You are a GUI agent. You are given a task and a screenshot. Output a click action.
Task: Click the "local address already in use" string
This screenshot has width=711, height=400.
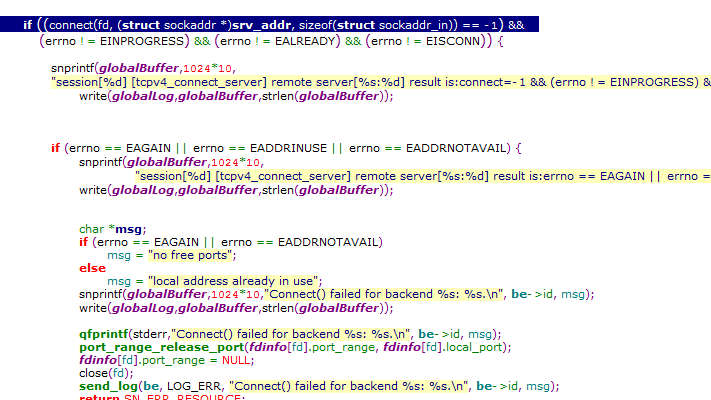[234, 281]
